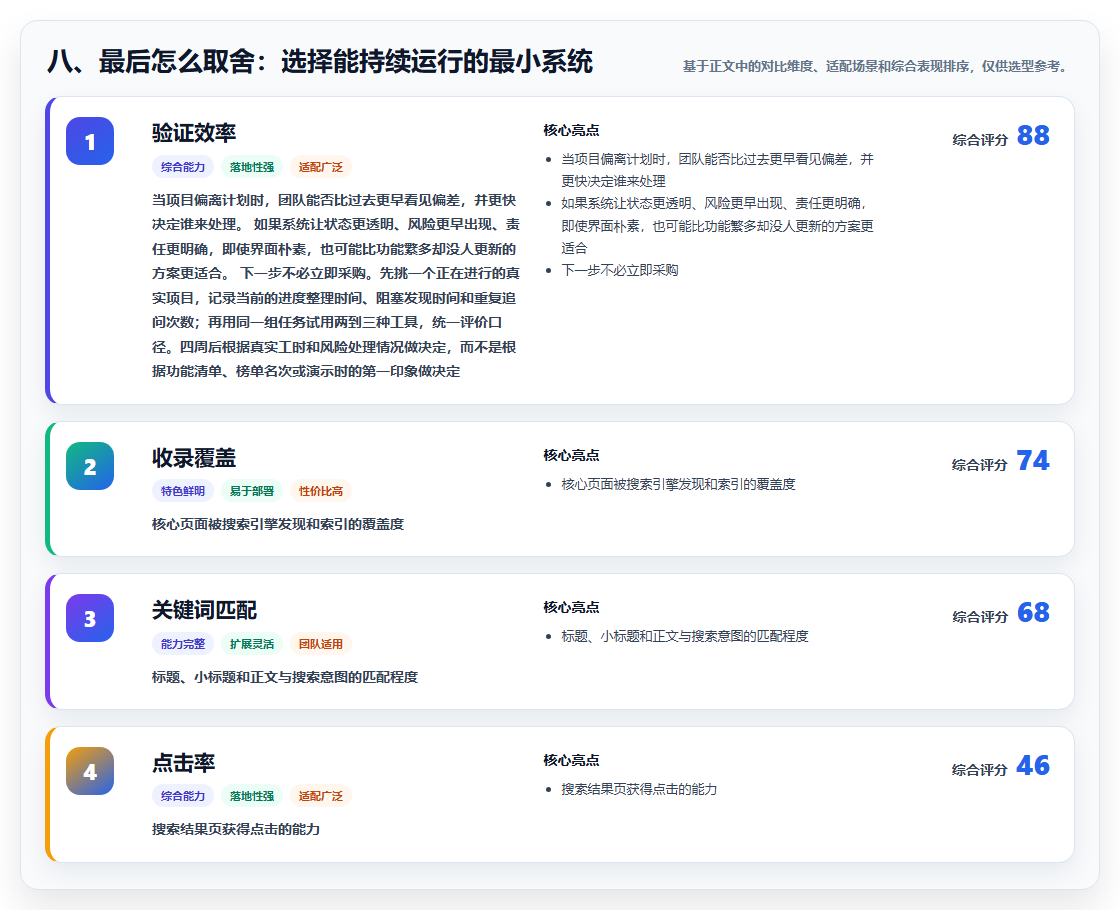This screenshot has height=910, width=1120.
Task: Select the 团队适用 tag
Action: pos(321,644)
